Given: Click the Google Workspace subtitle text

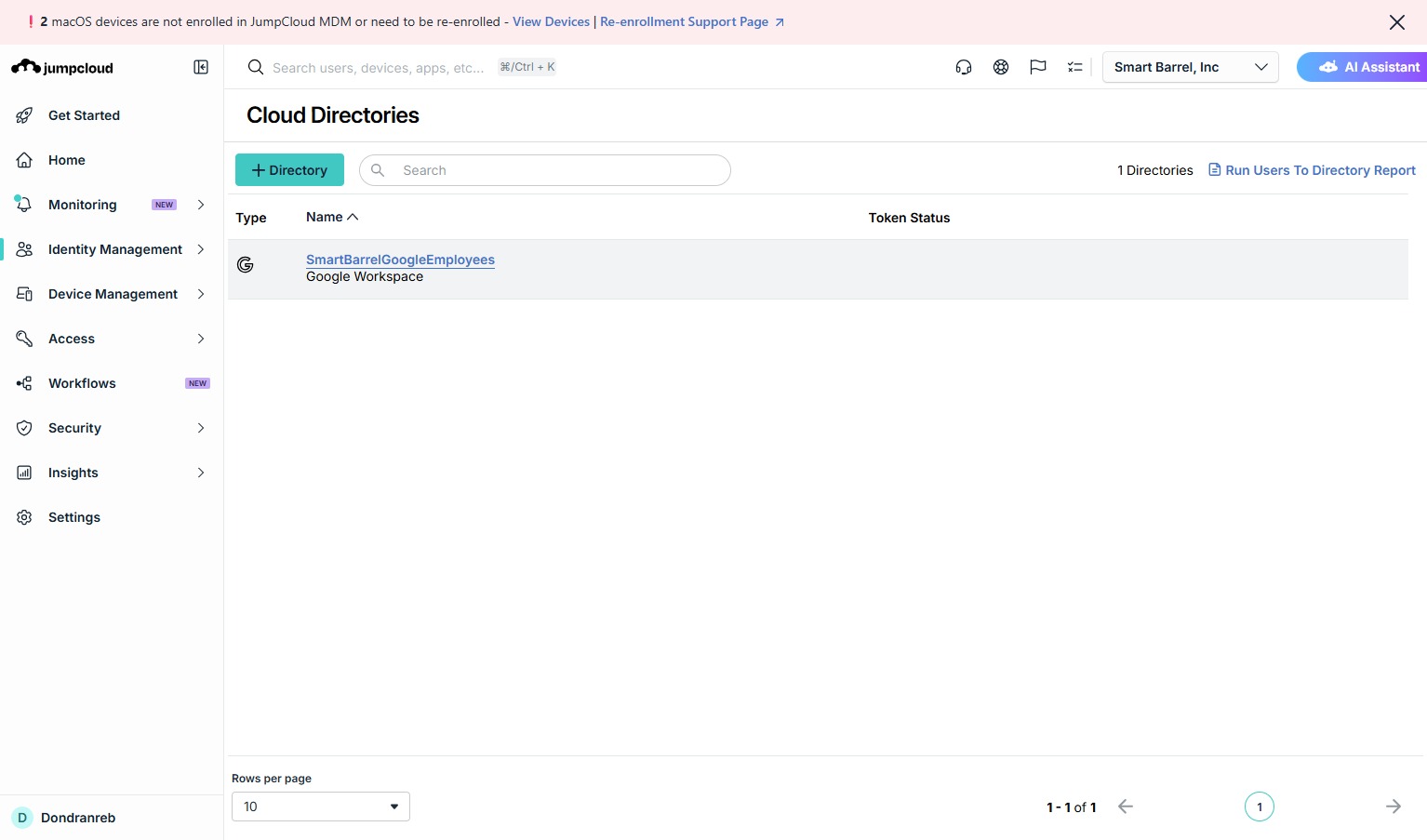Looking at the screenshot, I should click(x=365, y=276).
